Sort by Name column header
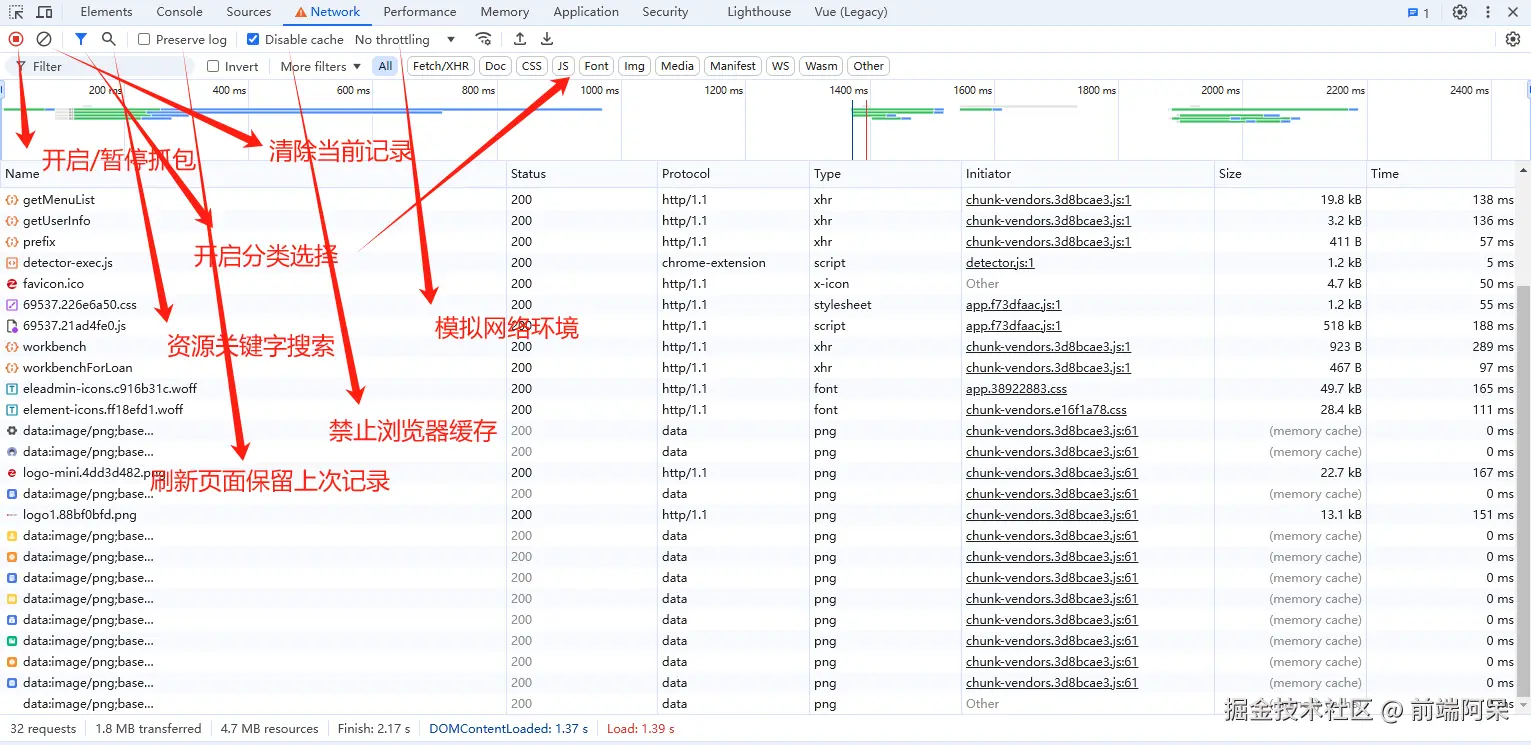The image size is (1531, 745). coord(253,173)
